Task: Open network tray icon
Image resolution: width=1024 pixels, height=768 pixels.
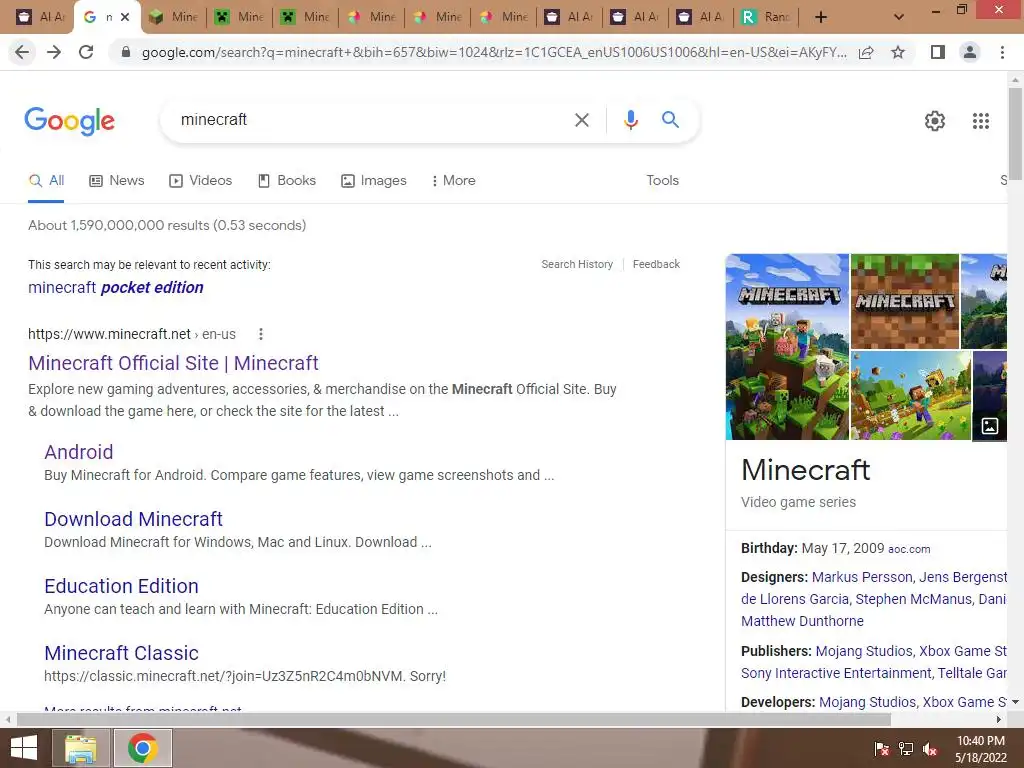Action: coord(906,749)
